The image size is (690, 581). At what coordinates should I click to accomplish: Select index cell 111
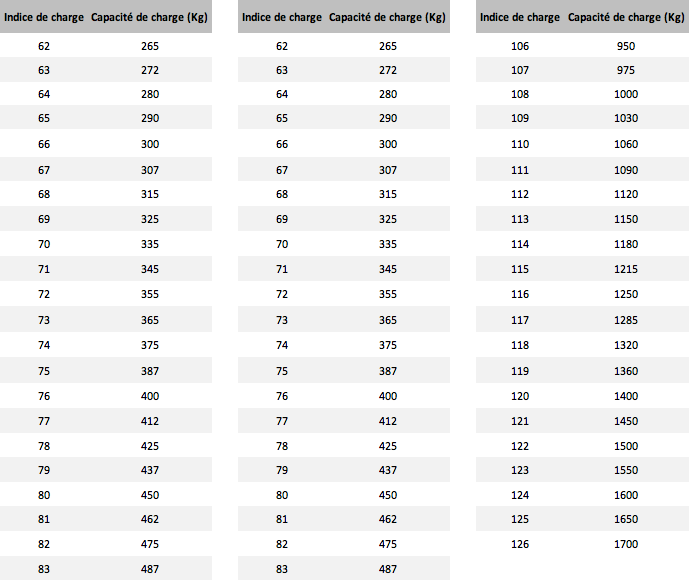click(x=519, y=170)
